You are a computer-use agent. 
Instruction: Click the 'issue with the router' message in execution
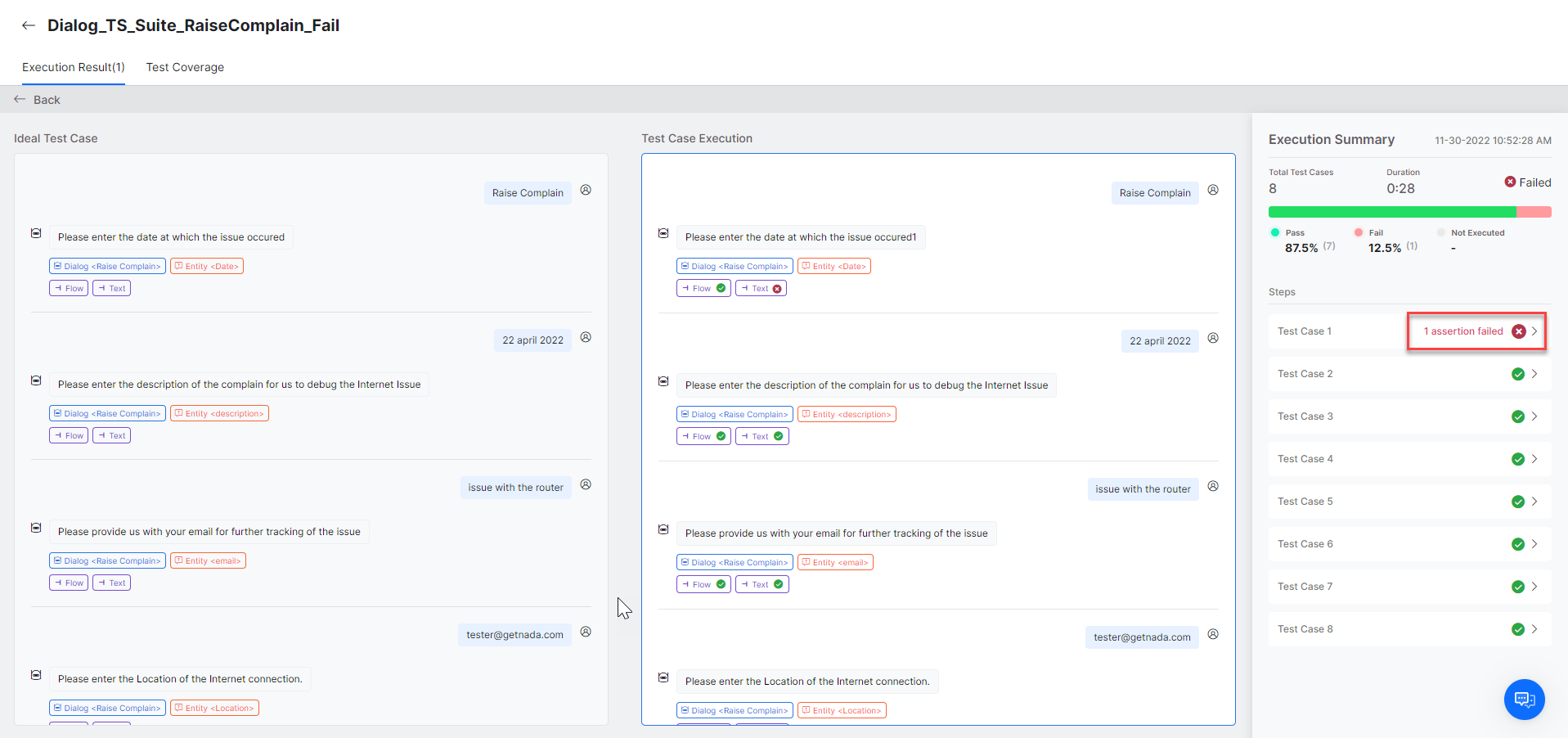pos(1143,489)
